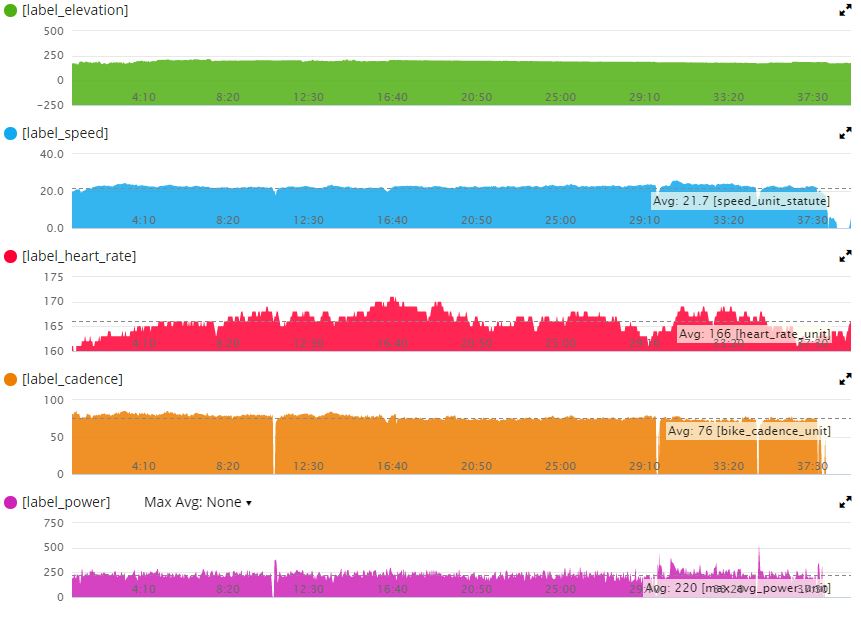Expand the cadence chart to fullscreen
861x631 pixels.
(845, 379)
